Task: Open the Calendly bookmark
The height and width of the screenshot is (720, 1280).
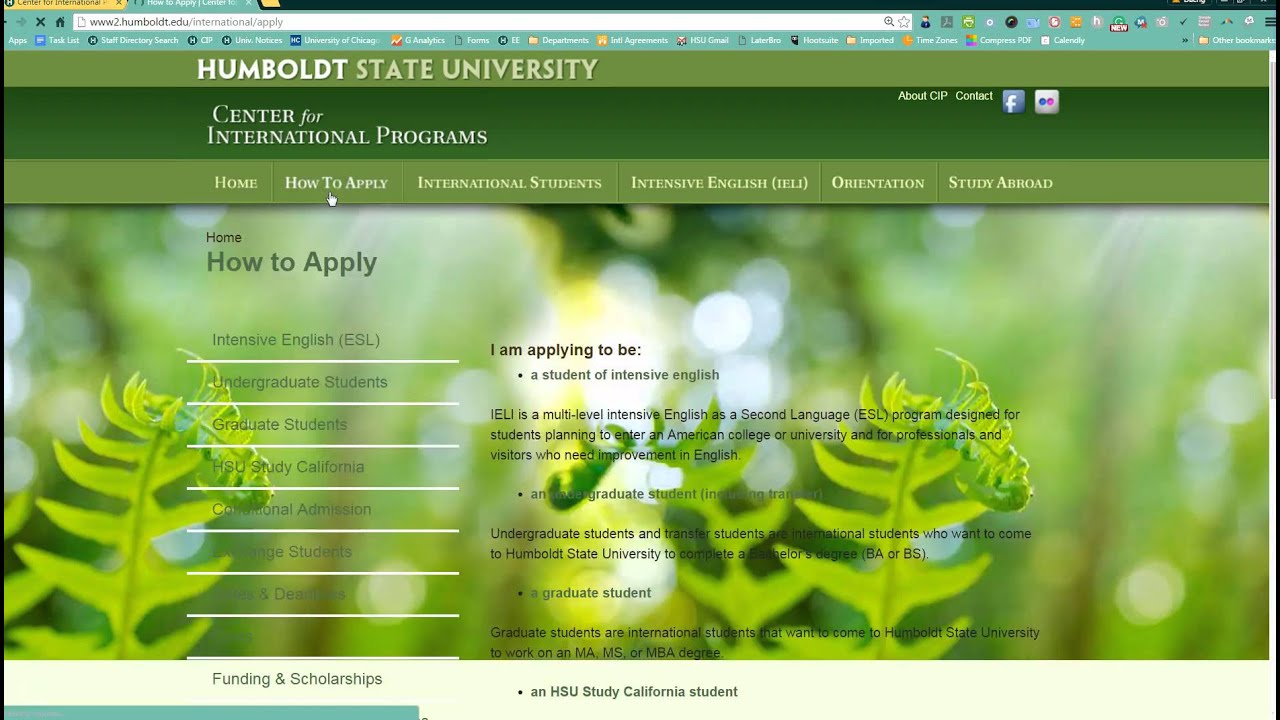Action: 1062,41
